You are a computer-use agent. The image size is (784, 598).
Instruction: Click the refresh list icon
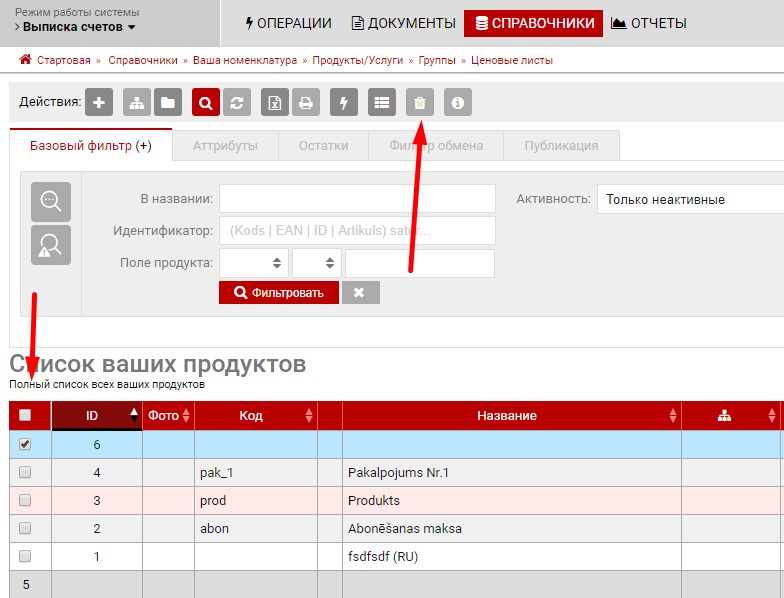[236, 102]
